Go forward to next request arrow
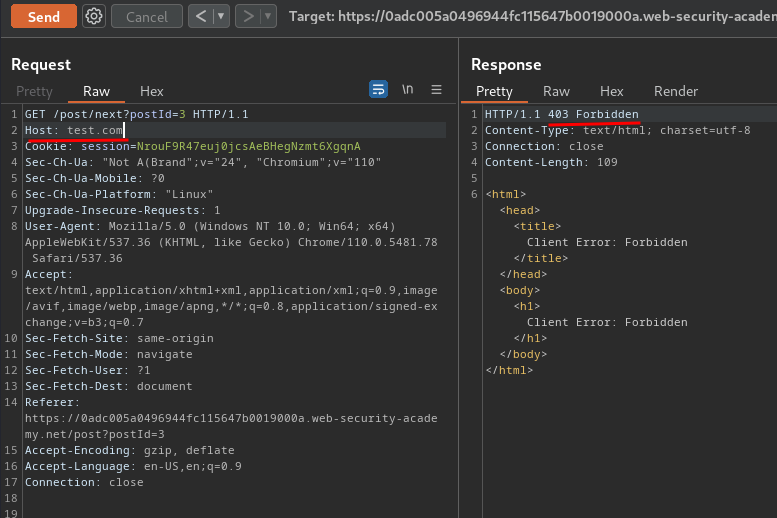 (248, 16)
